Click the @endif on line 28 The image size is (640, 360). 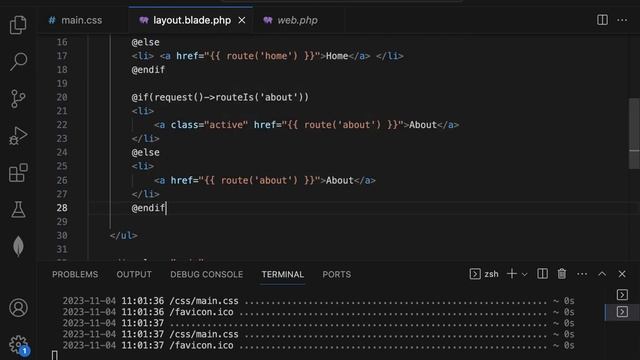[x=148, y=208]
